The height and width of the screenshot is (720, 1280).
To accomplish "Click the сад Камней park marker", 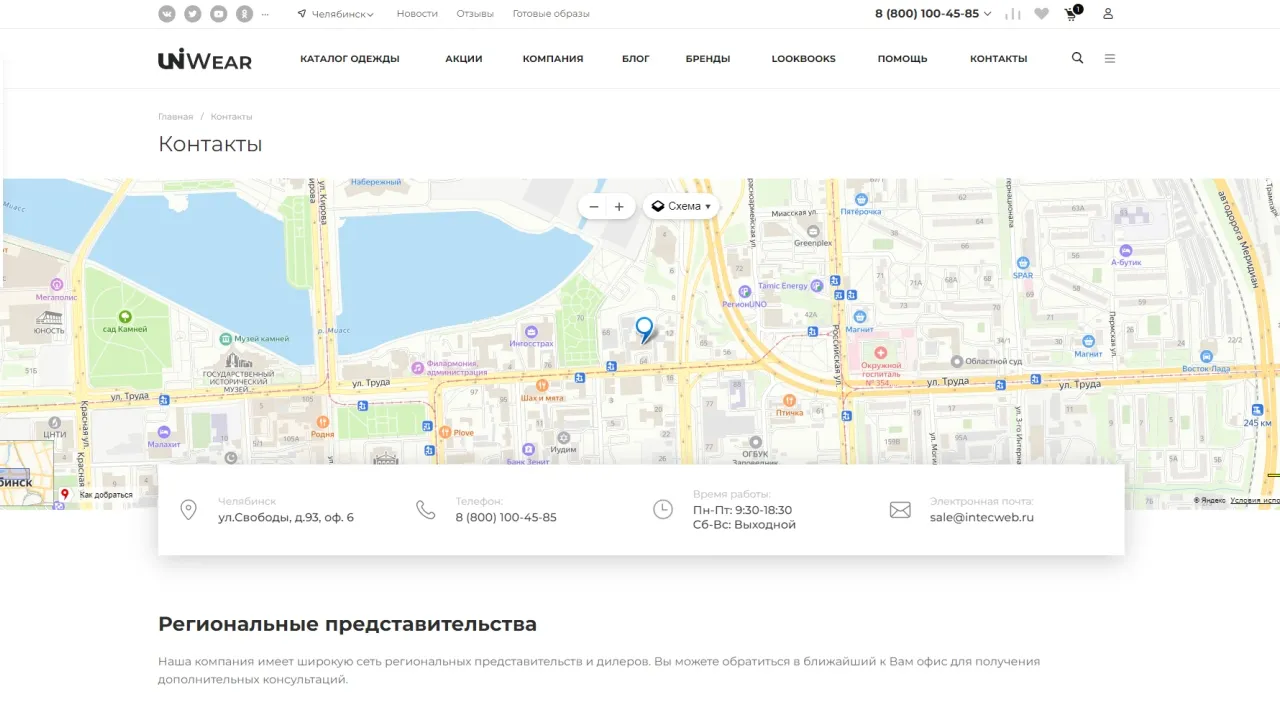I will [x=125, y=322].
